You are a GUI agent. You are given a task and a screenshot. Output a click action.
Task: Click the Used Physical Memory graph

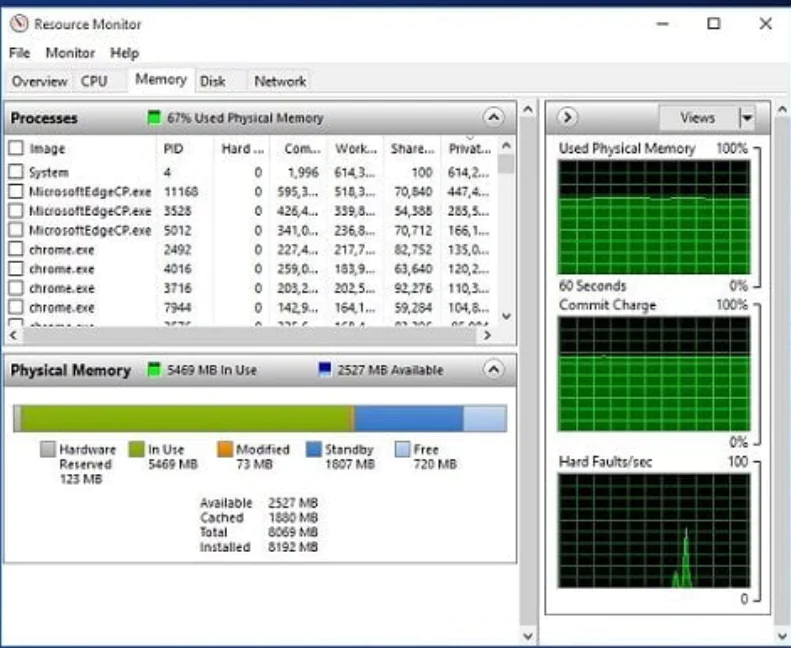654,217
